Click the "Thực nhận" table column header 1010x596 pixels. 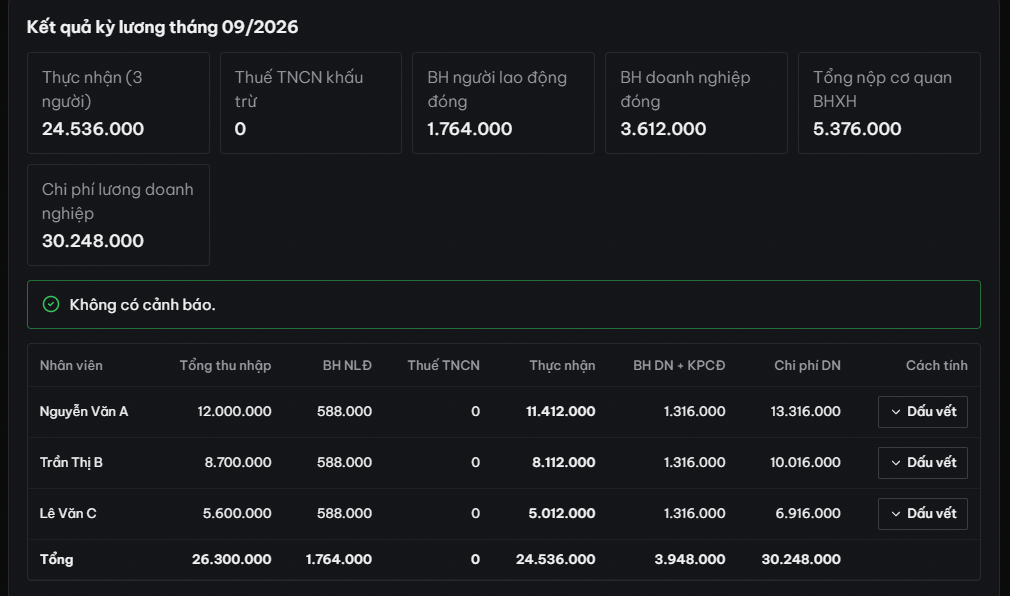pos(562,365)
